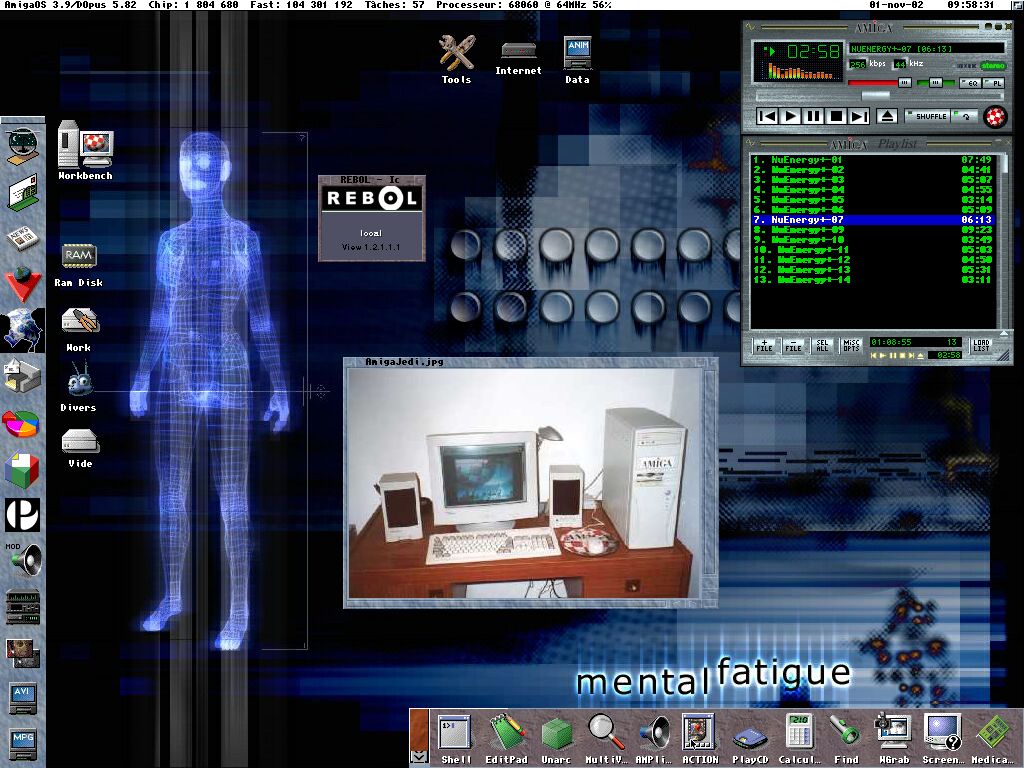The image size is (1024, 768).
Task: Open the Vide drive icon
Action: pos(80,449)
